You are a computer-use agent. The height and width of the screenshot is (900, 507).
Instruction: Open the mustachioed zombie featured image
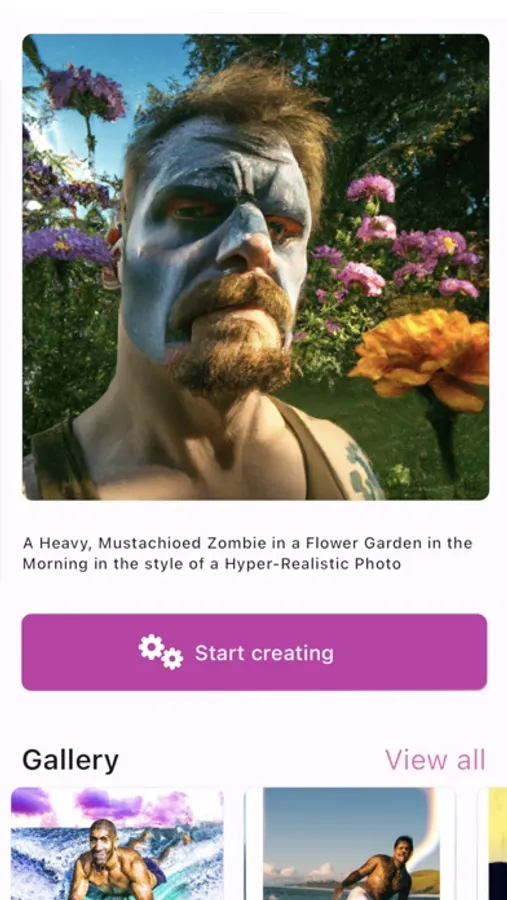coord(256,267)
